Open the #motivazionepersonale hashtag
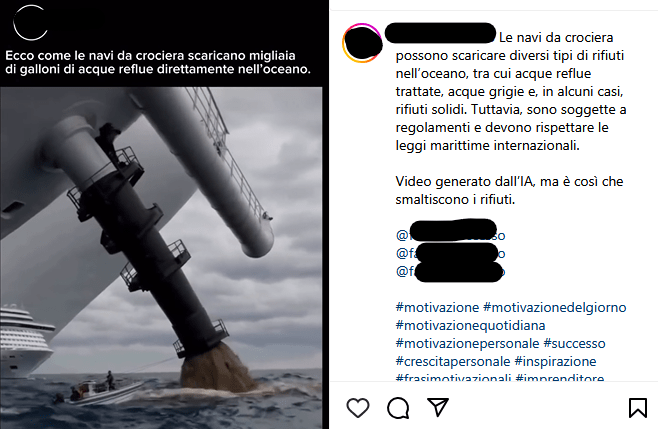The width and height of the screenshot is (658, 429). coord(467,343)
